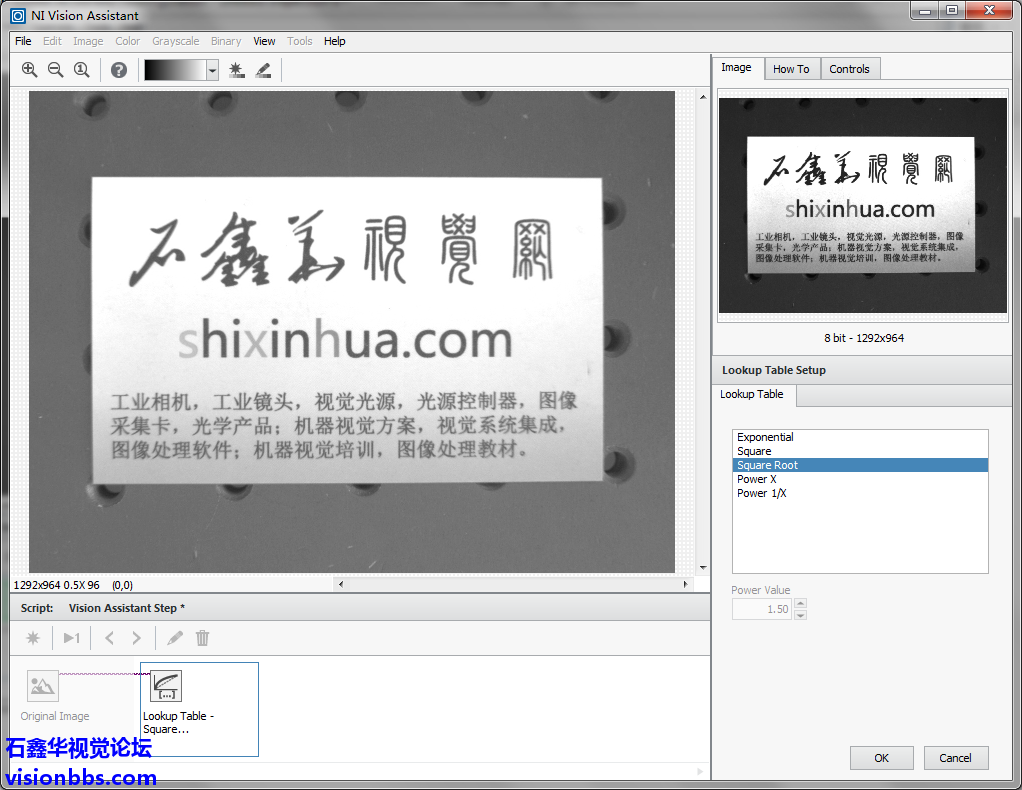Switch to the Controls tab
1022x790 pixels.
pyautogui.click(x=849, y=69)
